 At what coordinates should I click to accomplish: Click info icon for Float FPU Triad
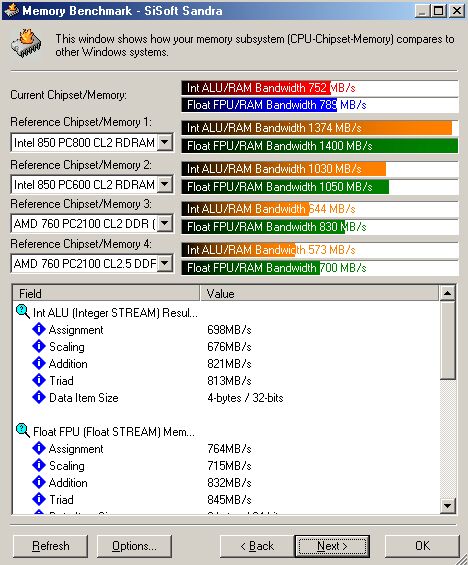(39, 499)
